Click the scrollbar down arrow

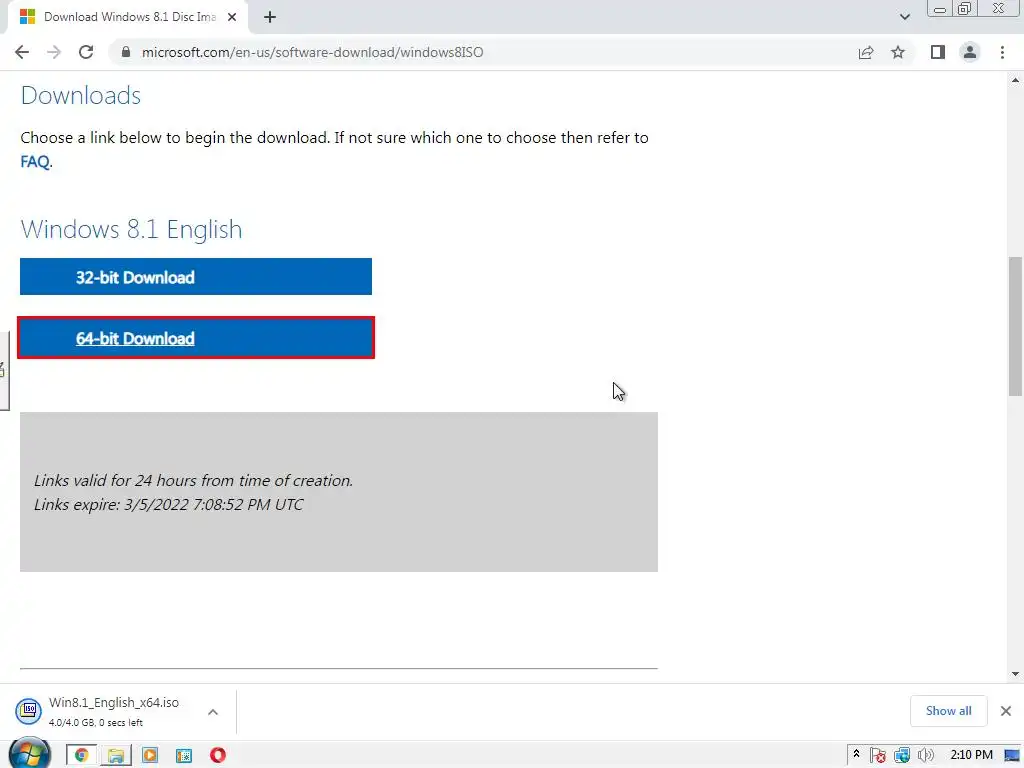point(1015,674)
